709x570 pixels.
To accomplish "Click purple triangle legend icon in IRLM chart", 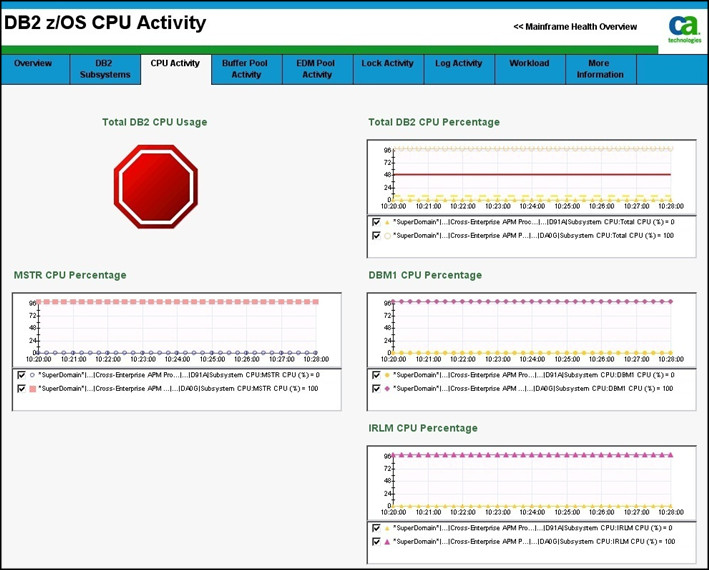I will click(387, 541).
